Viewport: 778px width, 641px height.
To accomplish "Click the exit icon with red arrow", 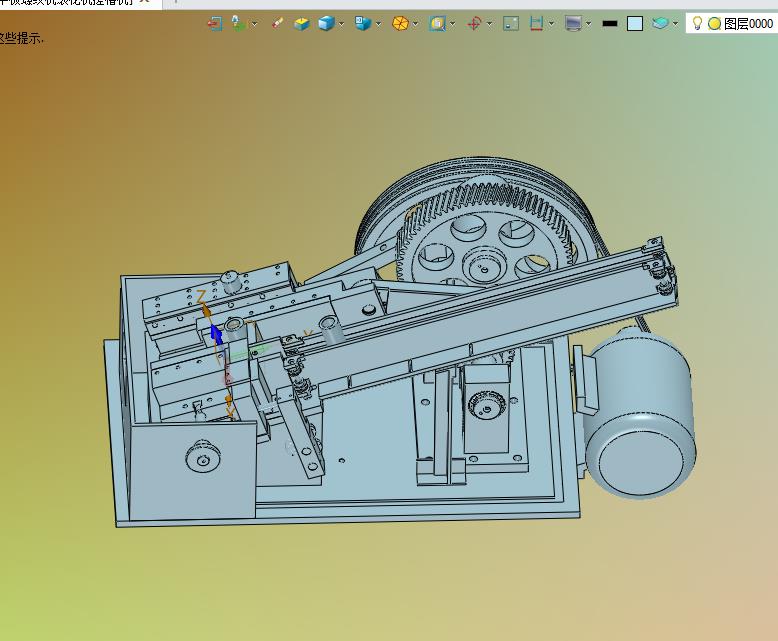I will pyautogui.click(x=215, y=23).
